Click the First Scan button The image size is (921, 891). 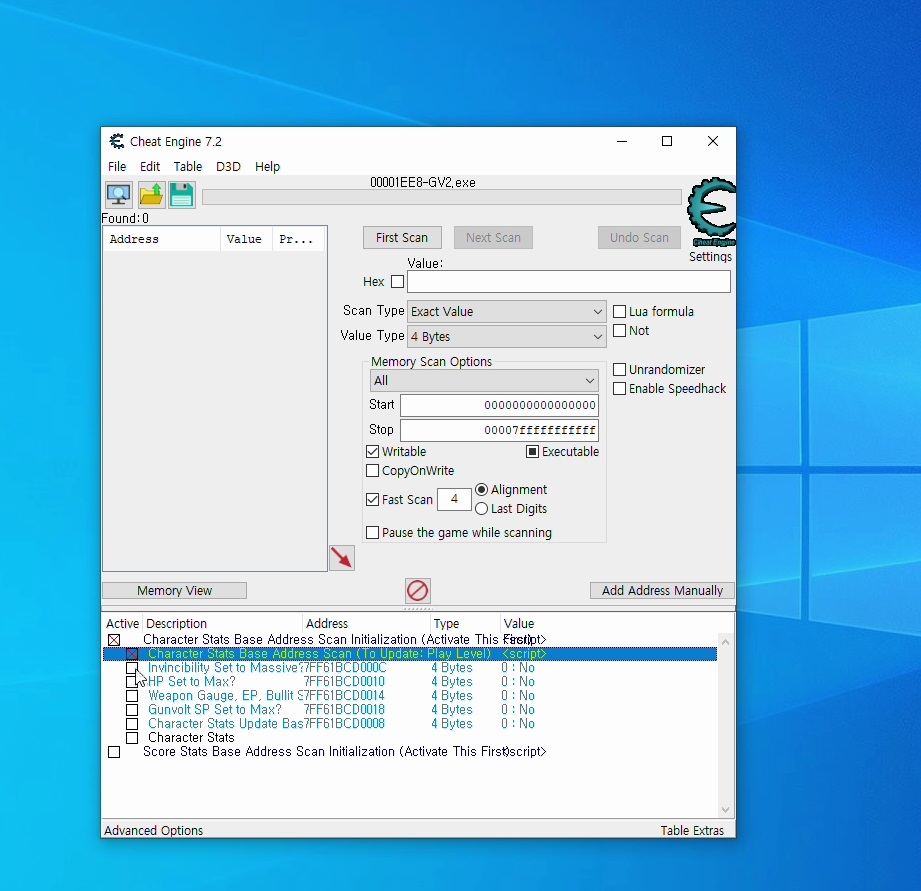point(402,238)
